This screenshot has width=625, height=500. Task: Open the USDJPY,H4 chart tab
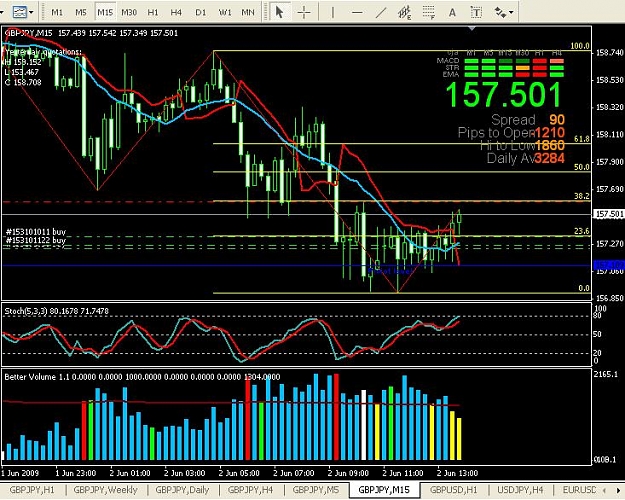(x=520, y=490)
